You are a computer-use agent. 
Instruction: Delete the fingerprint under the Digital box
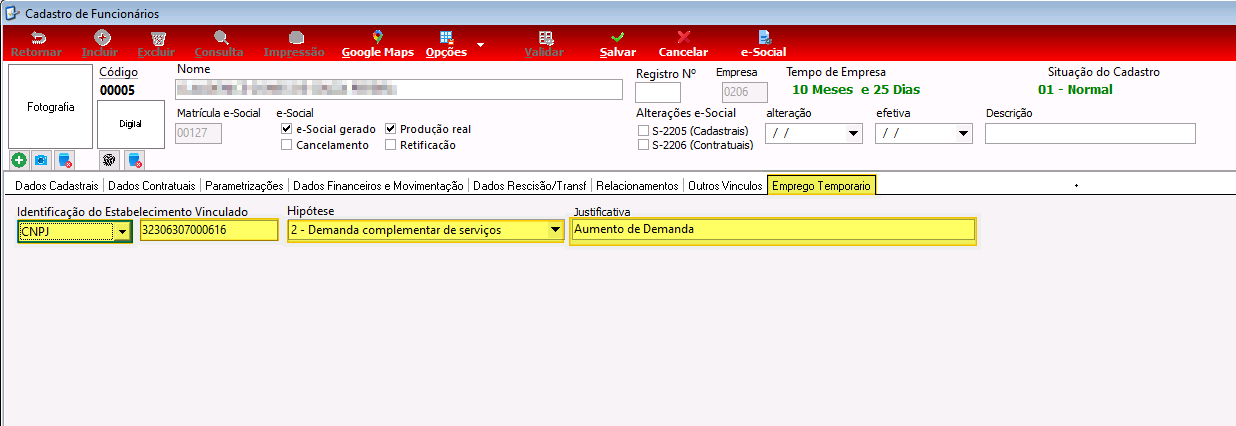pyautogui.click(x=134, y=159)
